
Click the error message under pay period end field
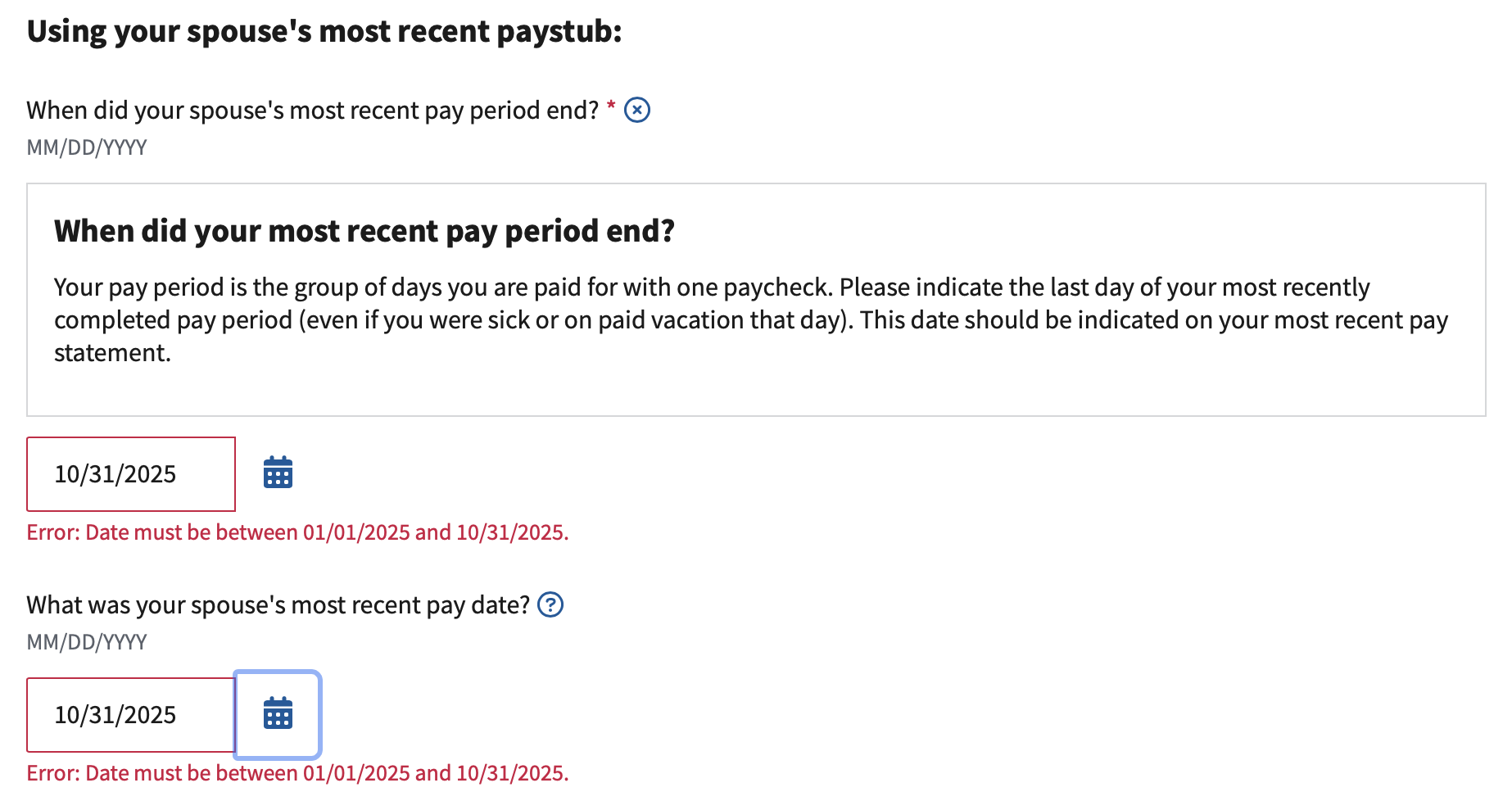pos(297,533)
